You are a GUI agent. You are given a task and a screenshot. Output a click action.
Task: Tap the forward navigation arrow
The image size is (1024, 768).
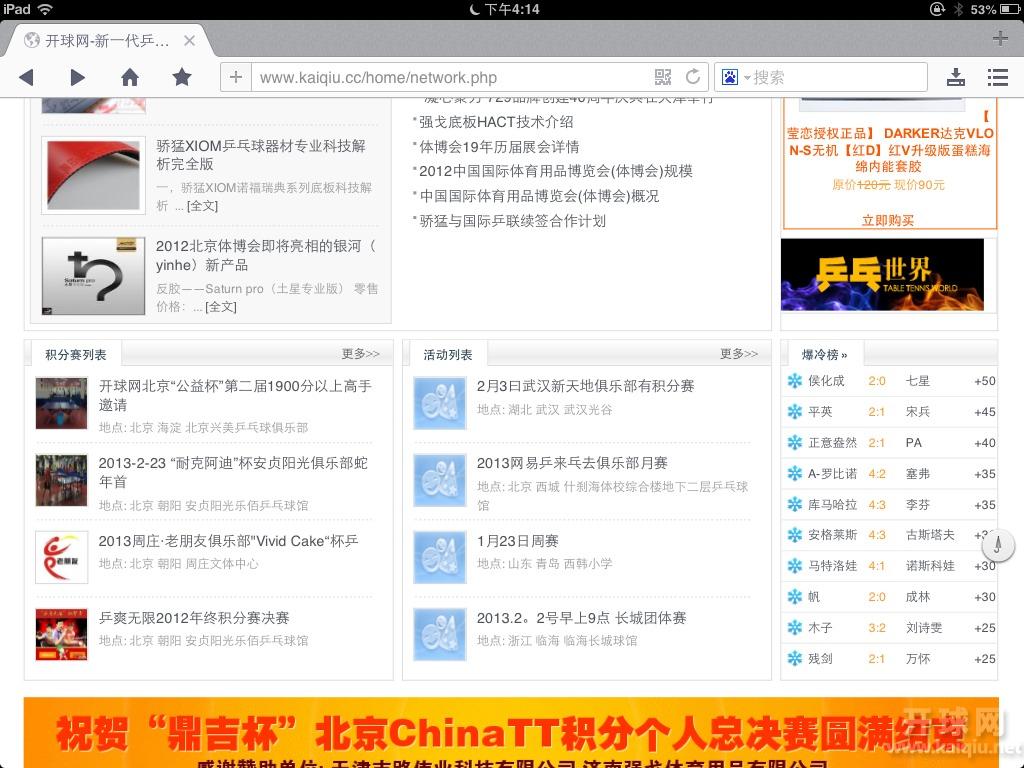point(77,77)
